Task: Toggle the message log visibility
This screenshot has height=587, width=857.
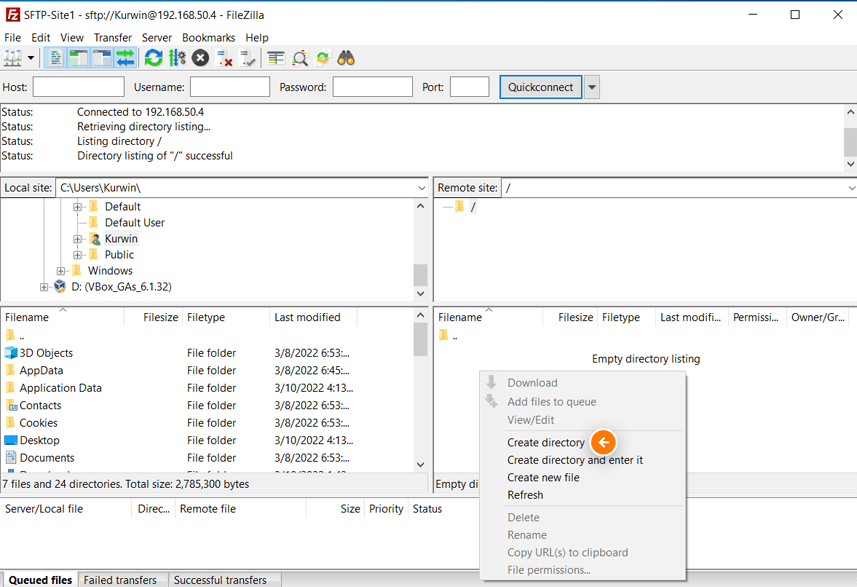Action: (x=57, y=57)
